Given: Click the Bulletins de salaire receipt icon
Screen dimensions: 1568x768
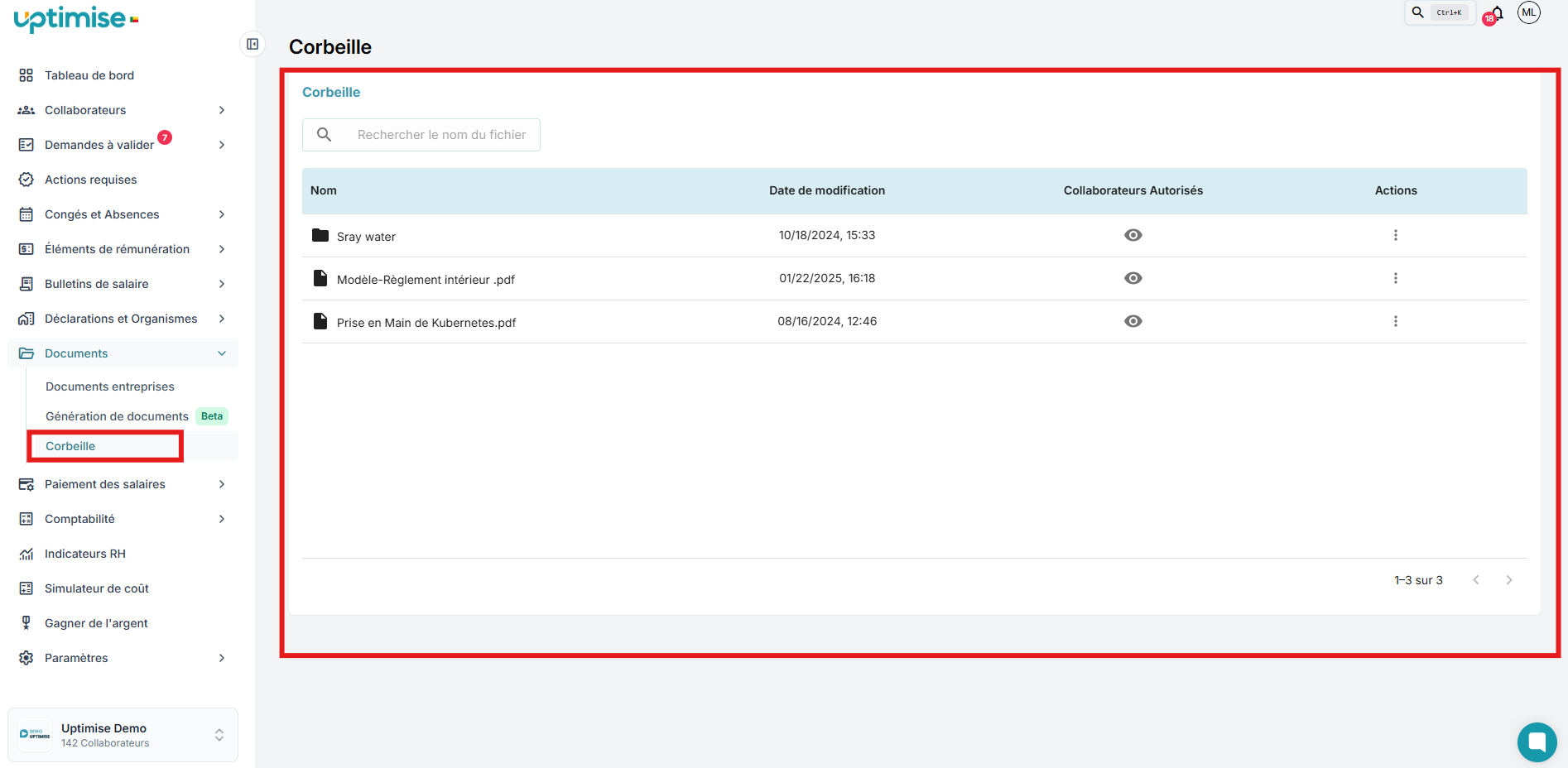Looking at the screenshot, I should (26, 284).
